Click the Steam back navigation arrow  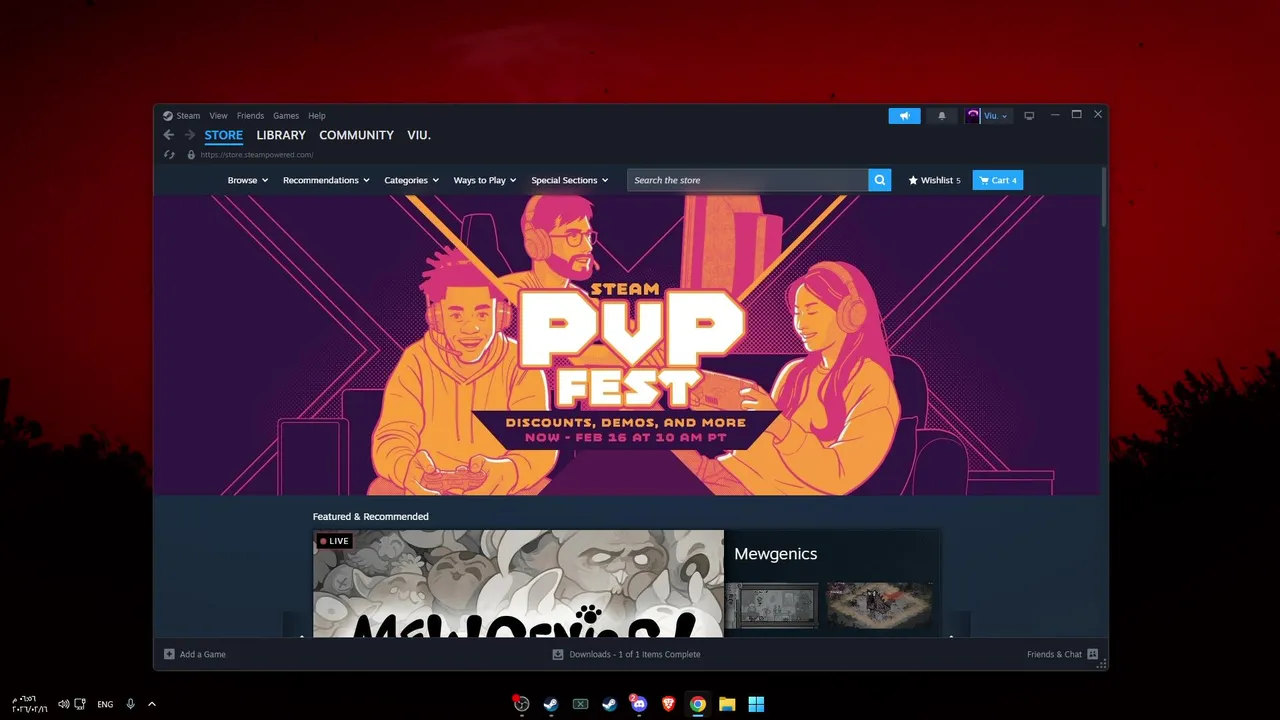point(169,135)
